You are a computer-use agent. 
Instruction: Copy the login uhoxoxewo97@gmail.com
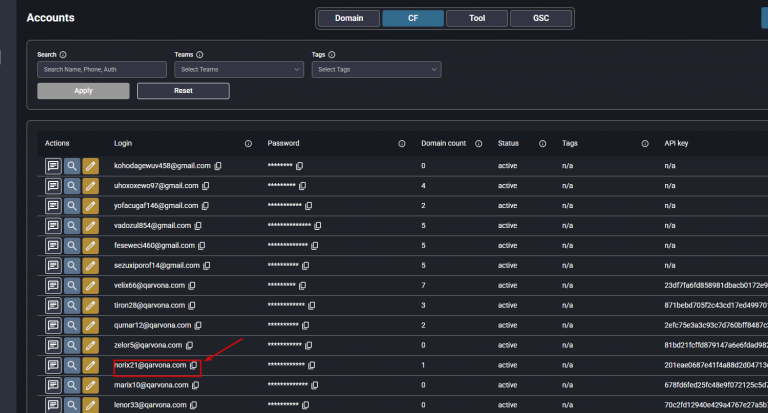[206, 186]
